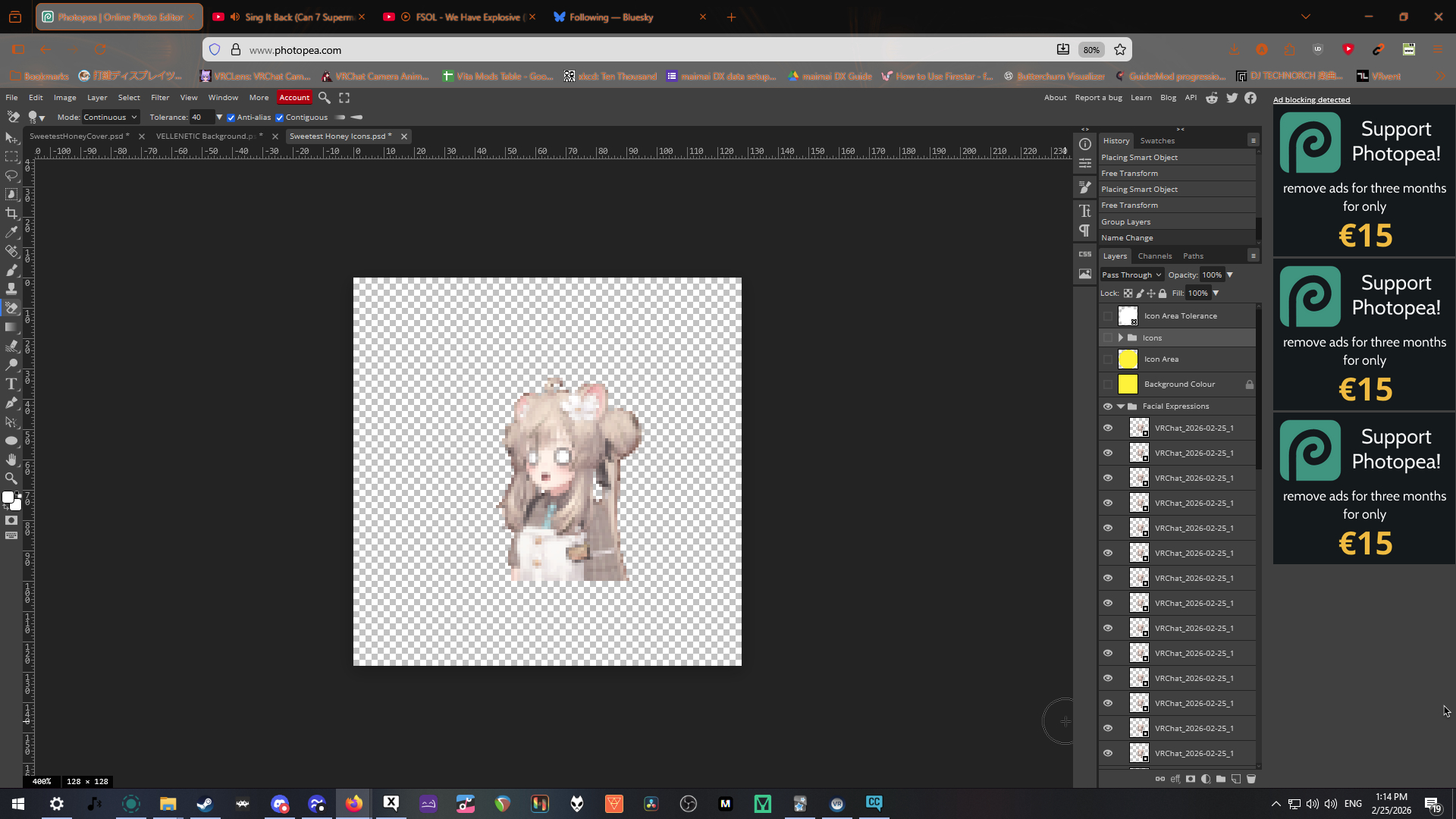Image resolution: width=1456 pixels, height=819 pixels.
Task: Select the Hand tool
Action: click(x=11, y=460)
